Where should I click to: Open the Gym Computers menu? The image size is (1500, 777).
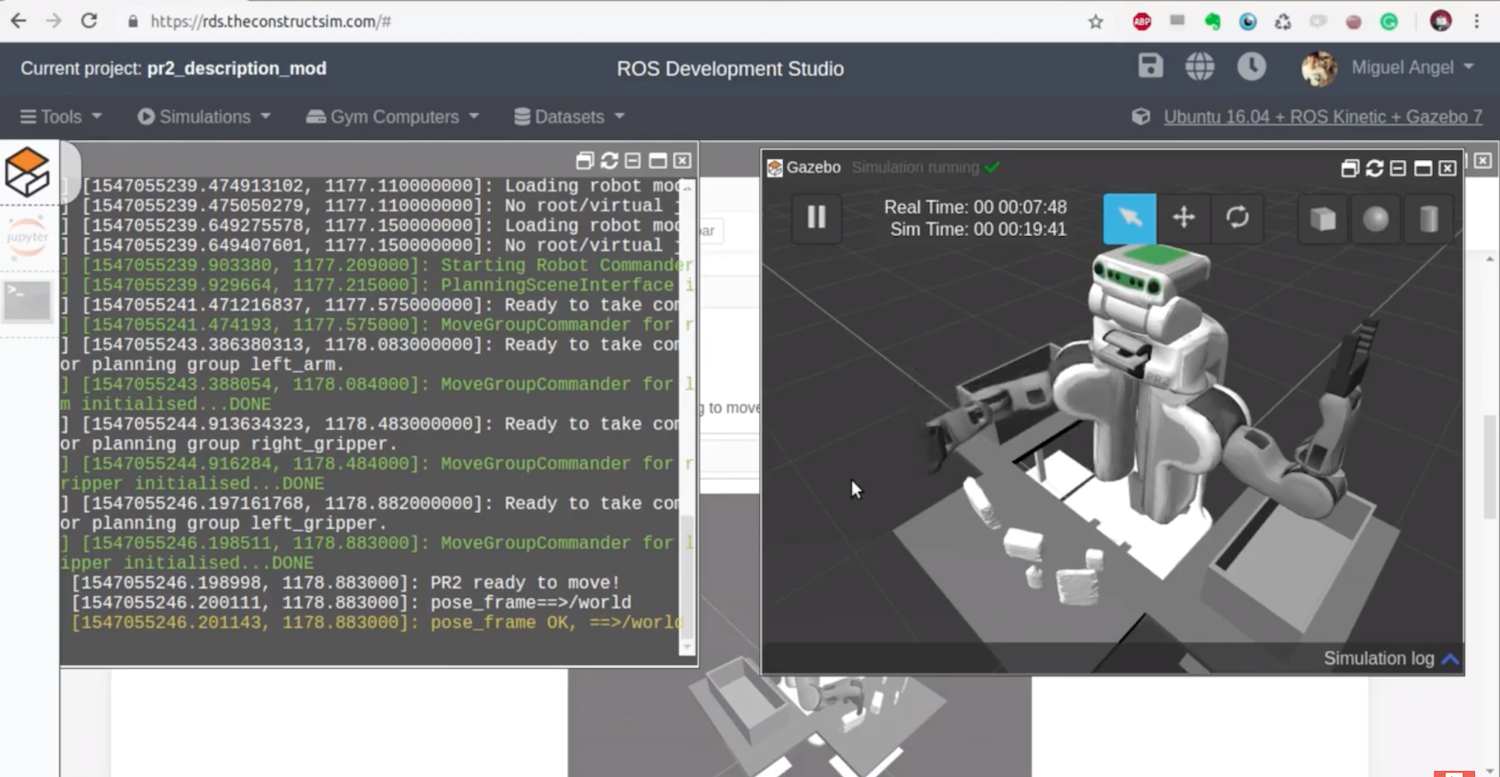point(392,117)
